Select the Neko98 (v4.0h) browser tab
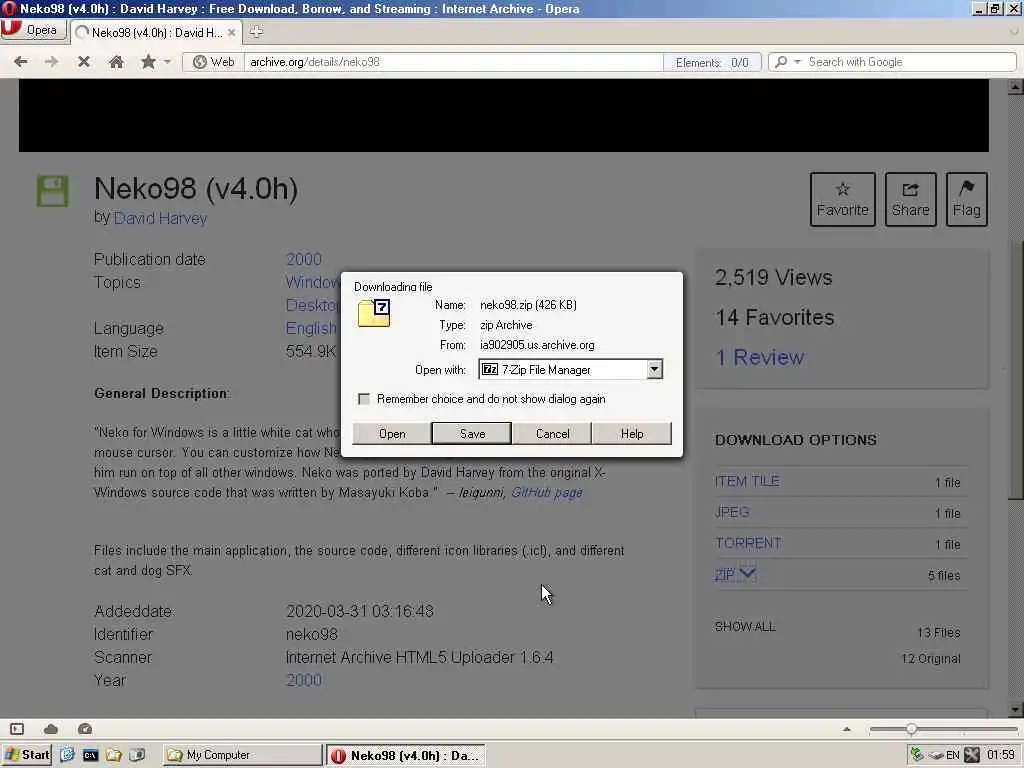The height and width of the screenshot is (768, 1024). click(x=155, y=32)
